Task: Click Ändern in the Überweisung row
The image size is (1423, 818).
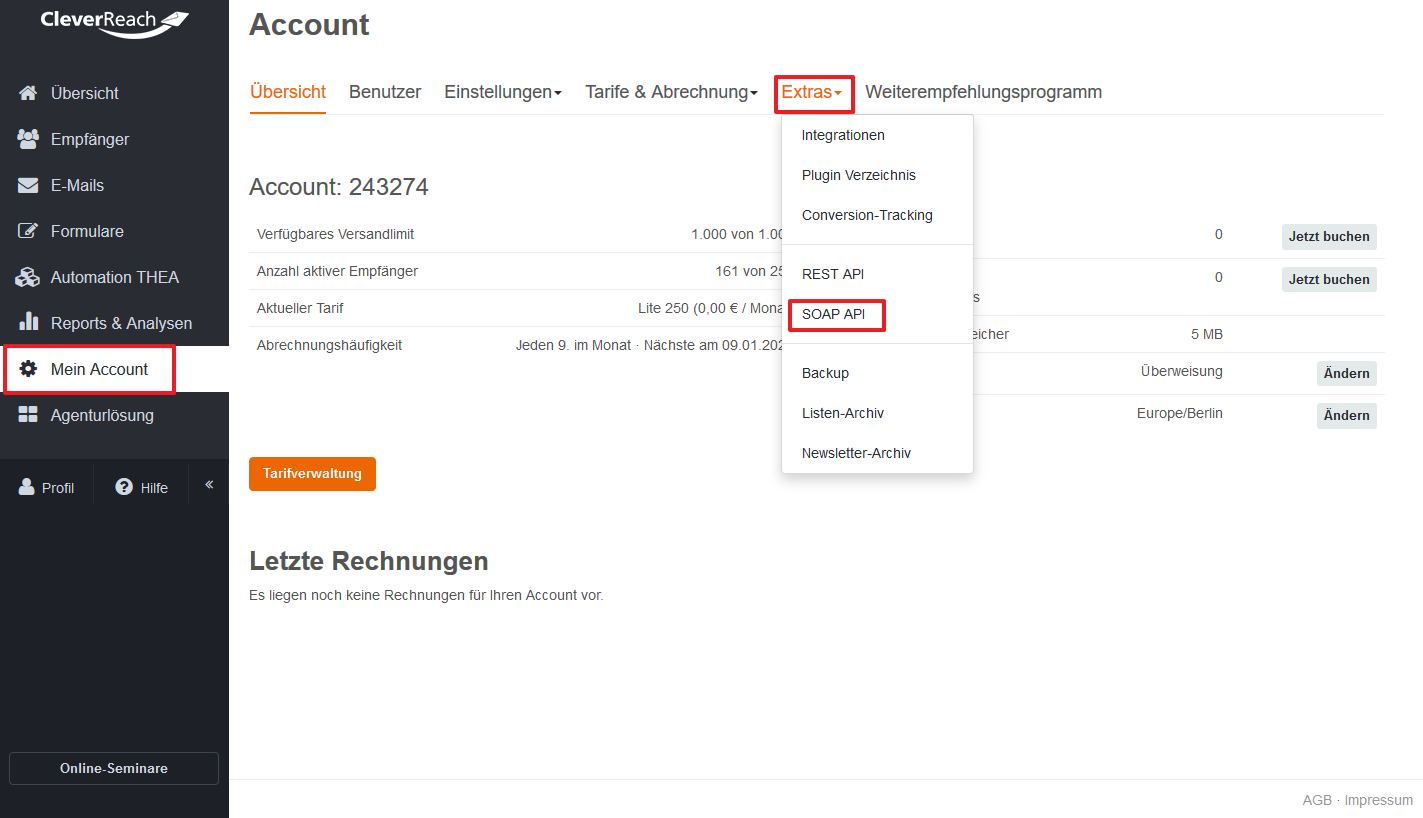Action: [1346, 373]
